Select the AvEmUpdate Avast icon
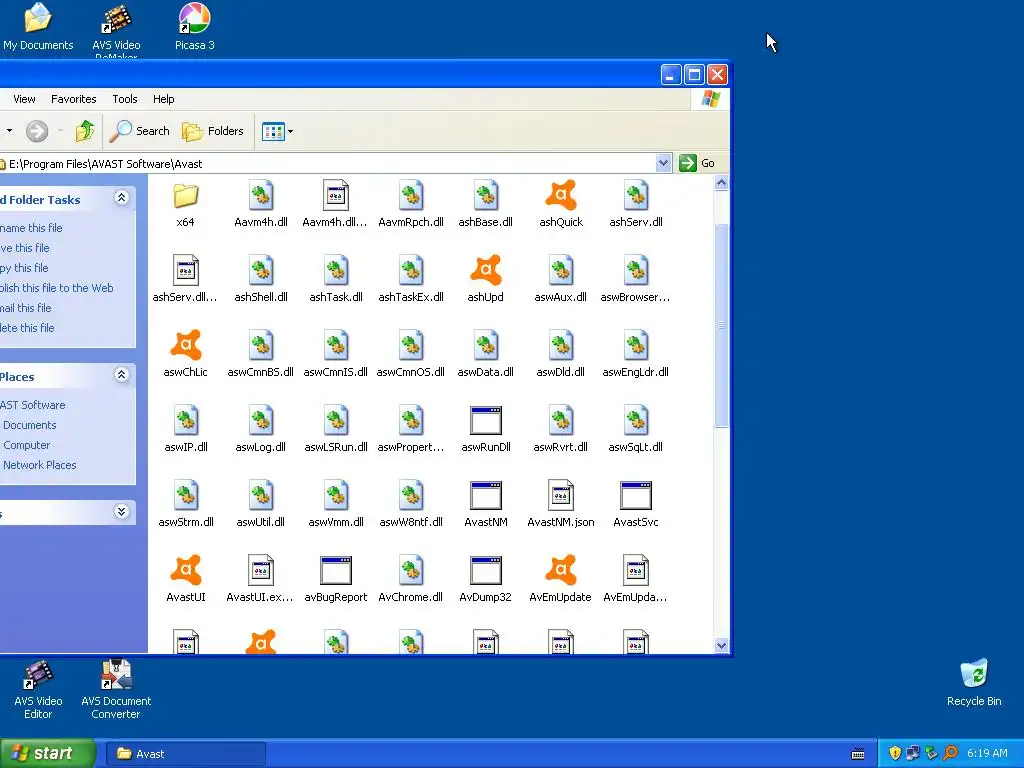Image resolution: width=1024 pixels, height=768 pixels. pyautogui.click(x=561, y=571)
